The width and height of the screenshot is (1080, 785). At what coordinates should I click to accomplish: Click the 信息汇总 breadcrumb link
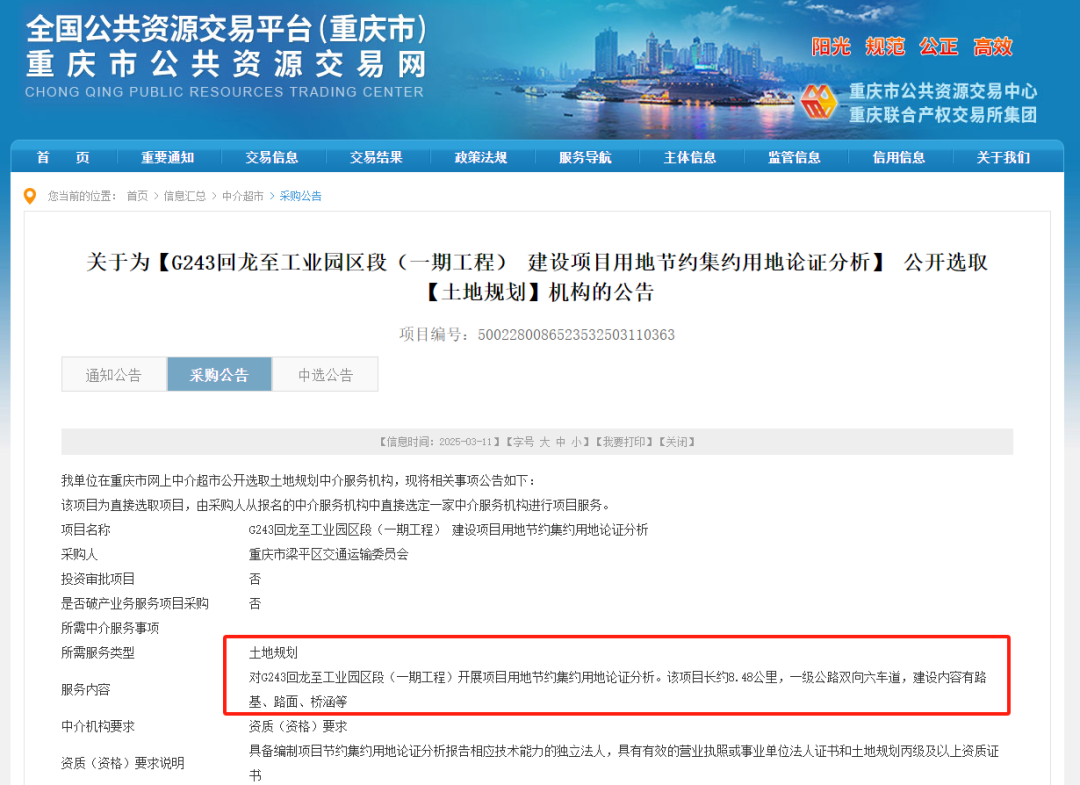pos(185,196)
